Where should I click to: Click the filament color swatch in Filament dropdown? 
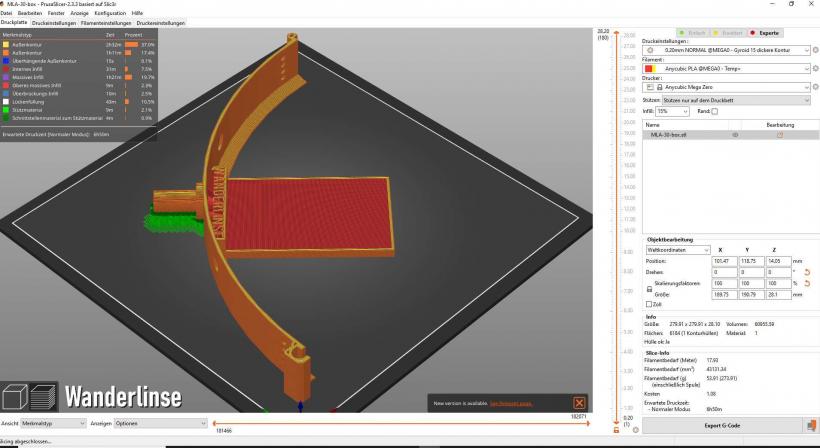click(650, 68)
